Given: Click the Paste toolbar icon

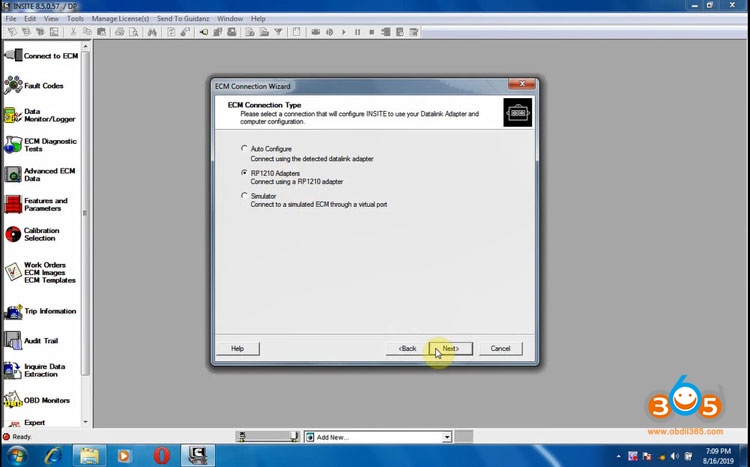Looking at the screenshot, I should tap(101, 32).
